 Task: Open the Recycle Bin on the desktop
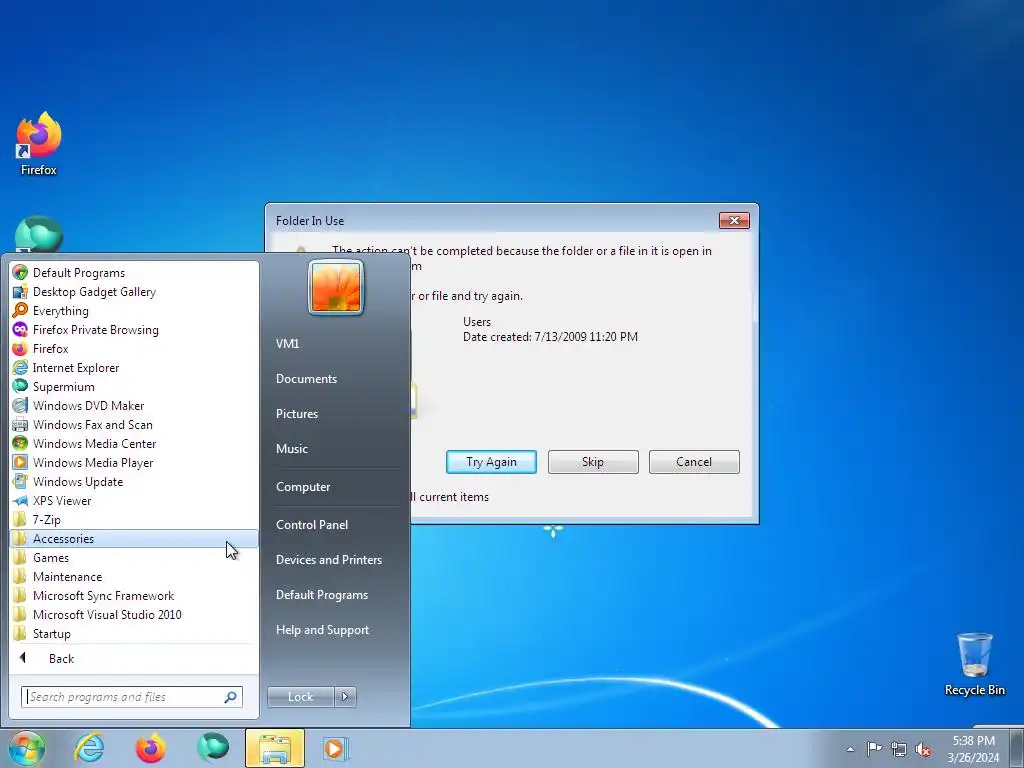point(974,664)
